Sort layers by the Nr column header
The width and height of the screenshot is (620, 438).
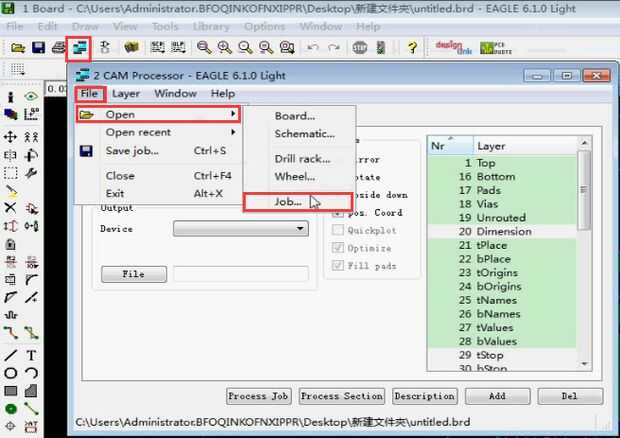coord(451,146)
